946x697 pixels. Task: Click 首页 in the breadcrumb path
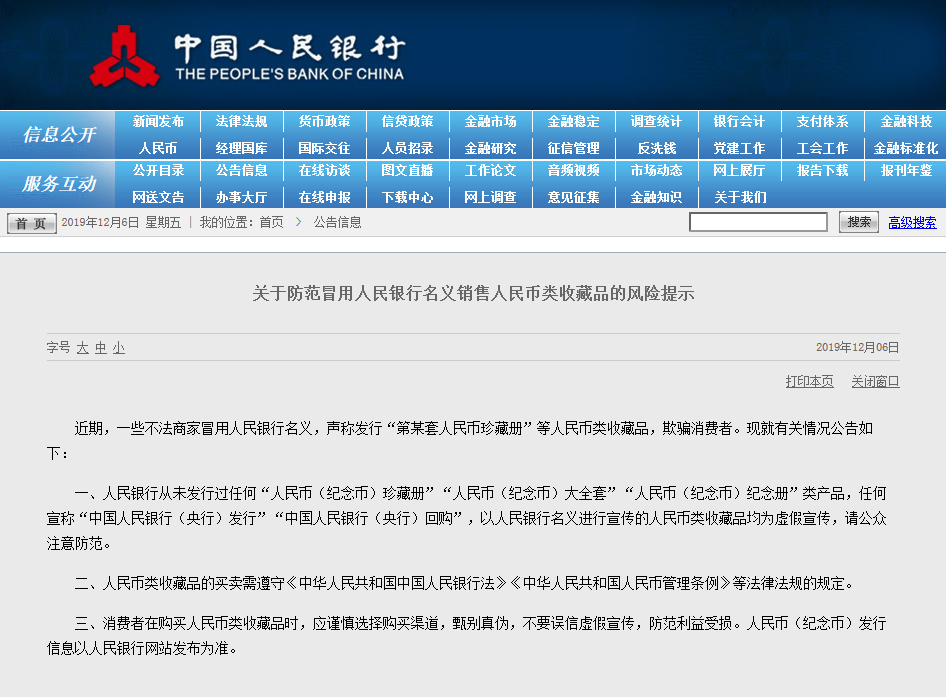point(271,222)
